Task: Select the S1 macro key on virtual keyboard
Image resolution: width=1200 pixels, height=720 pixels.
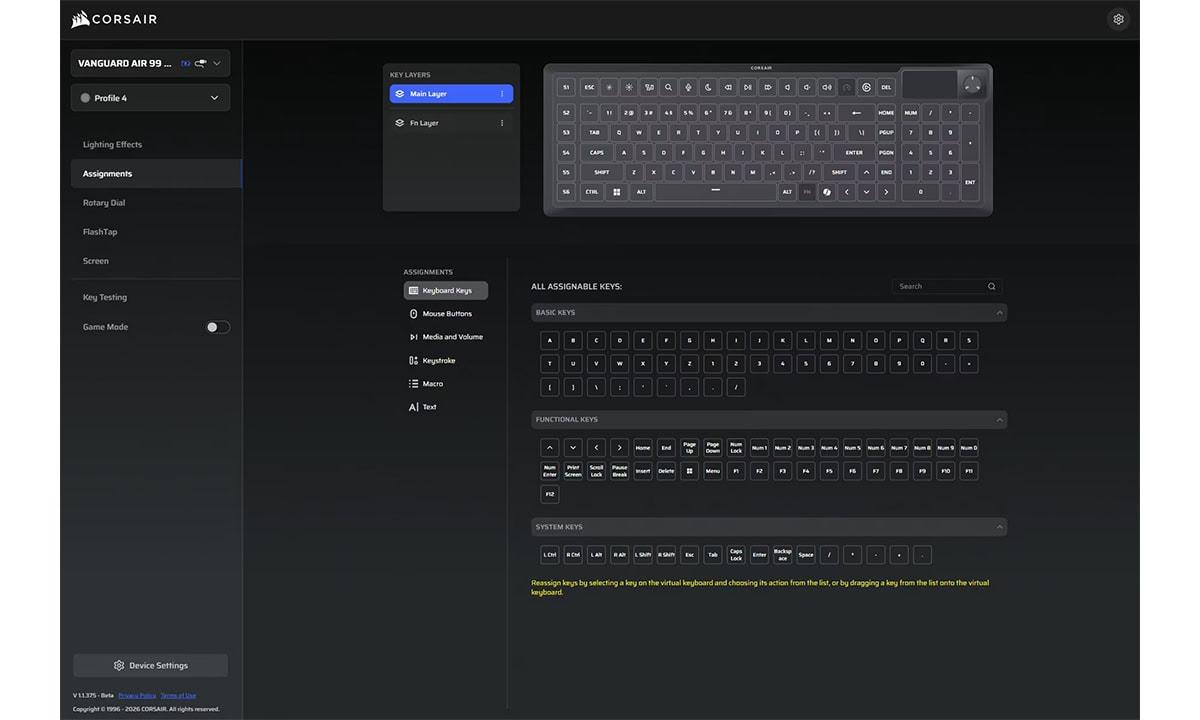Action: pyautogui.click(x=566, y=87)
